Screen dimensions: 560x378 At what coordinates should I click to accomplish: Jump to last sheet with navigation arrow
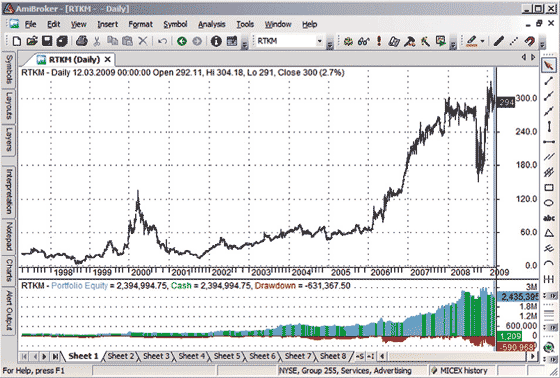(x=55, y=356)
